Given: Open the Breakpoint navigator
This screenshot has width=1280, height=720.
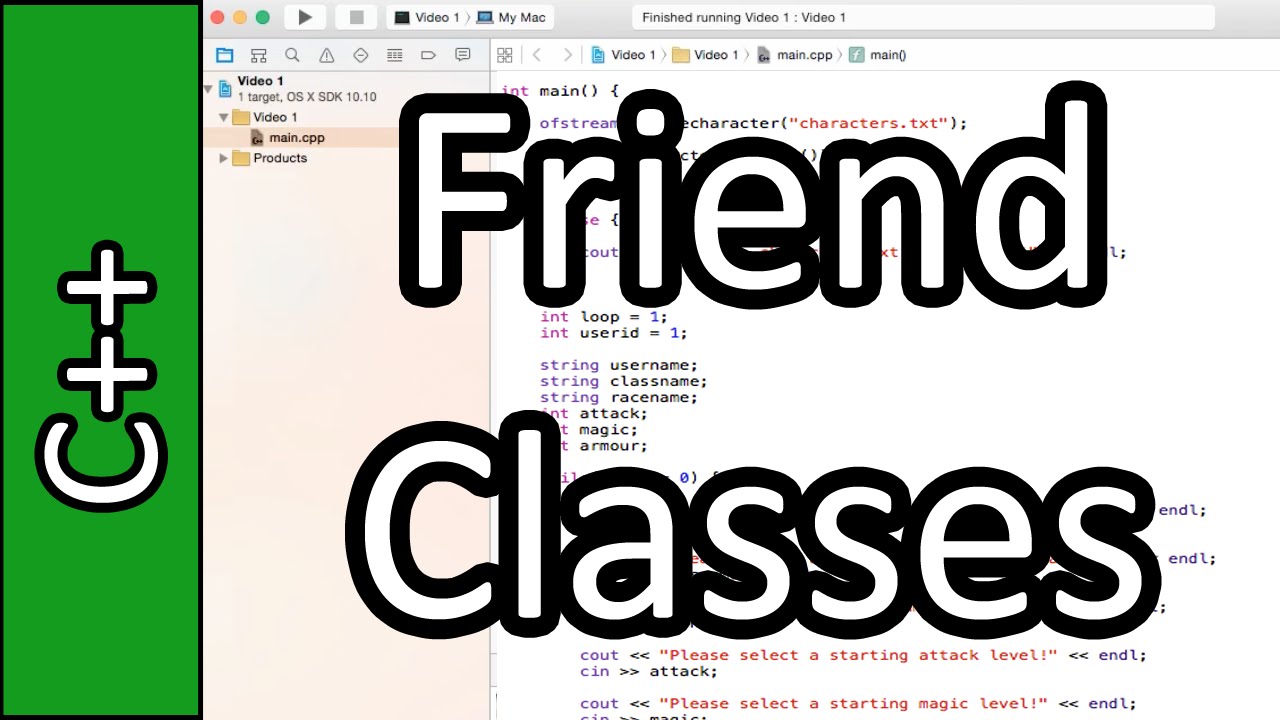Looking at the screenshot, I should coord(428,55).
